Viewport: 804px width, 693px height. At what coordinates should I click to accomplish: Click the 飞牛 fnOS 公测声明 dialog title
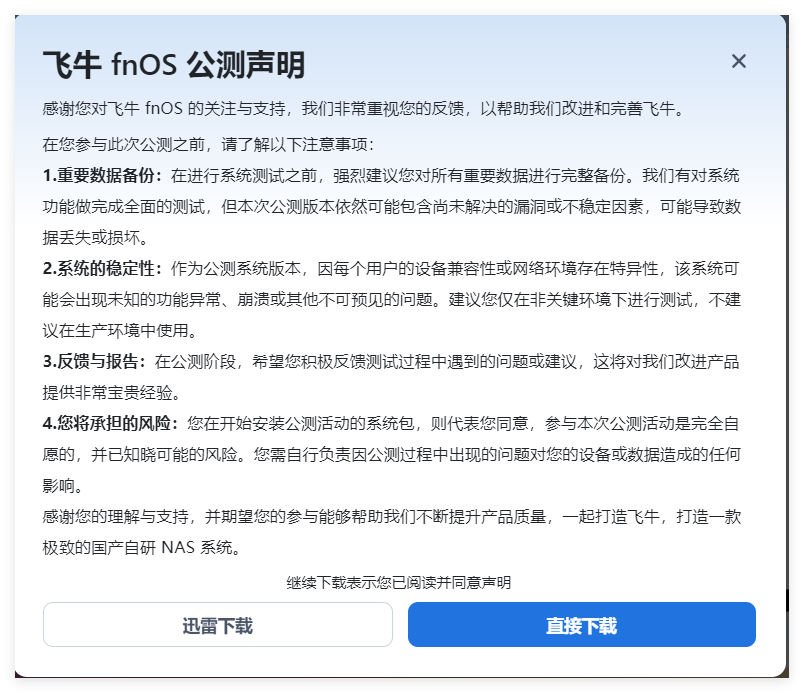click(x=174, y=65)
